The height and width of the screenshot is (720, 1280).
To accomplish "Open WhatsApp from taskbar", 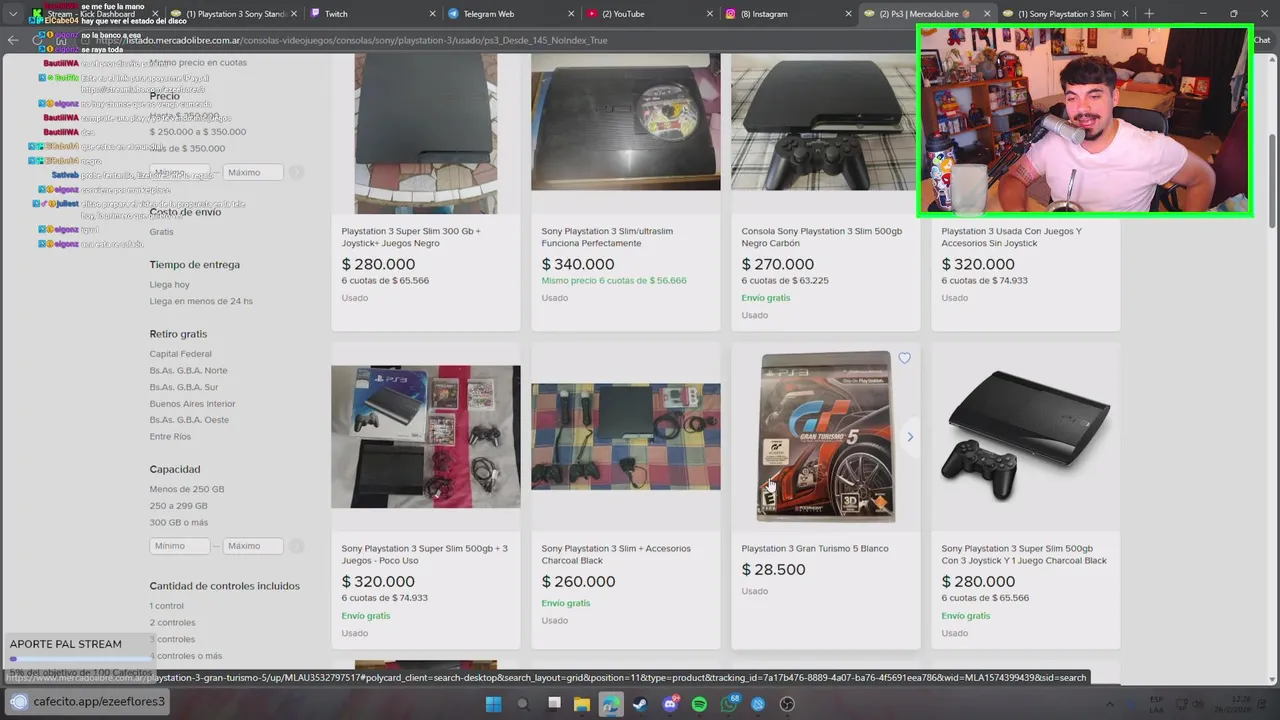I will (x=728, y=704).
